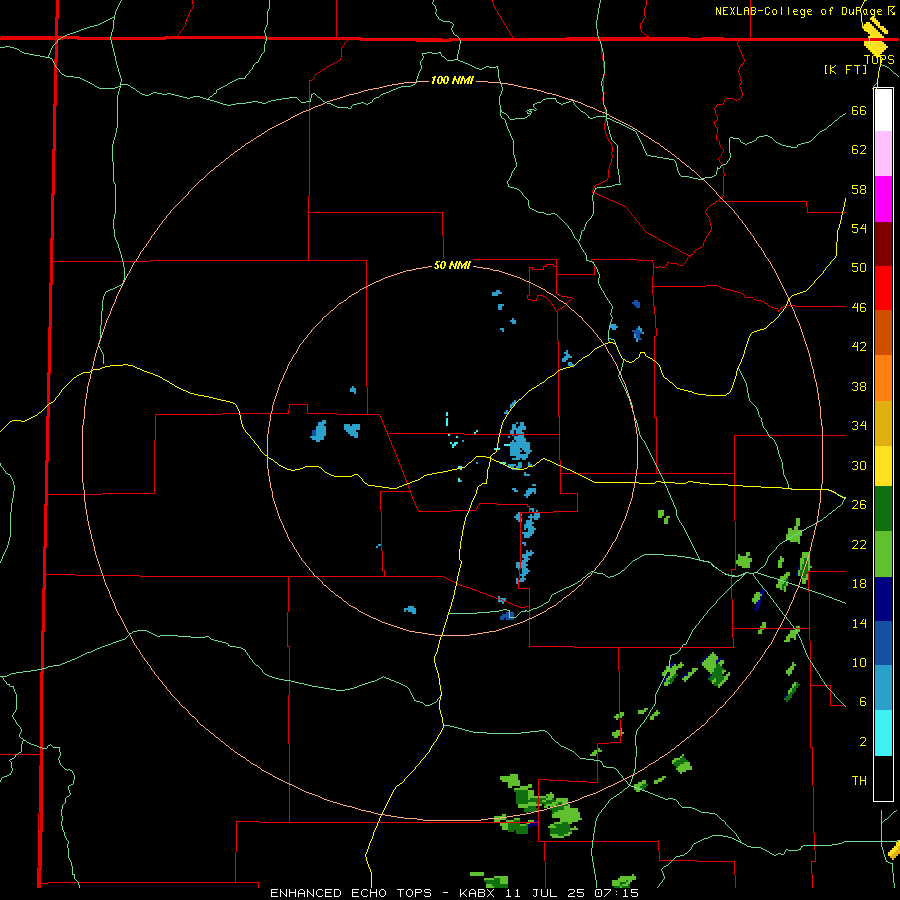Click the "50 NMI" range ring label
The image size is (900, 900).
click(x=452, y=265)
